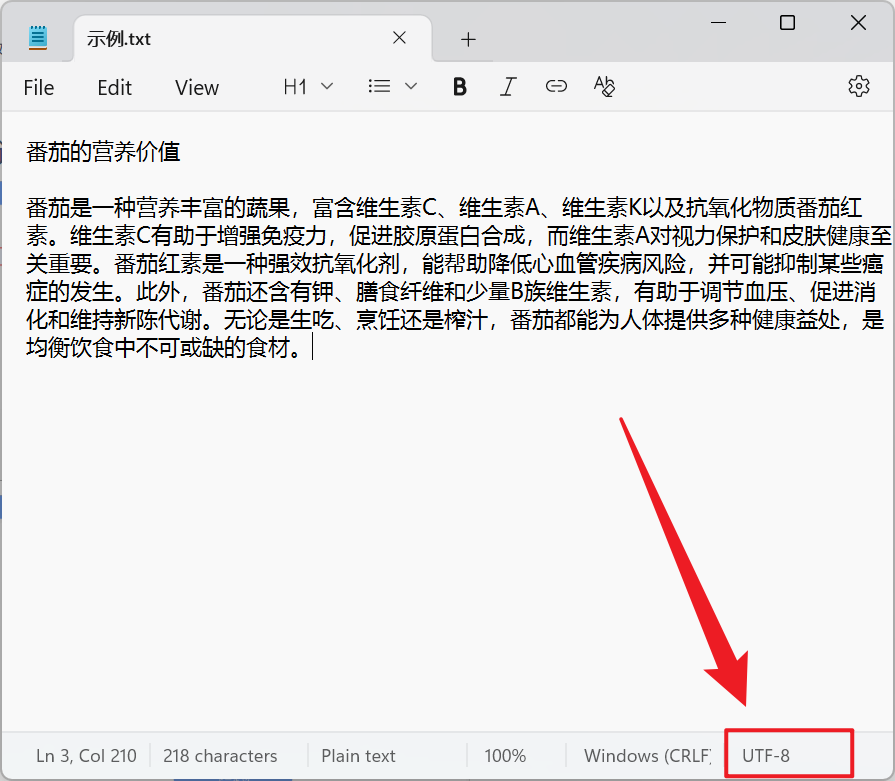Image resolution: width=895 pixels, height=781 pixels.
Task: Open the Edit menu
Action: click(114, 88)
